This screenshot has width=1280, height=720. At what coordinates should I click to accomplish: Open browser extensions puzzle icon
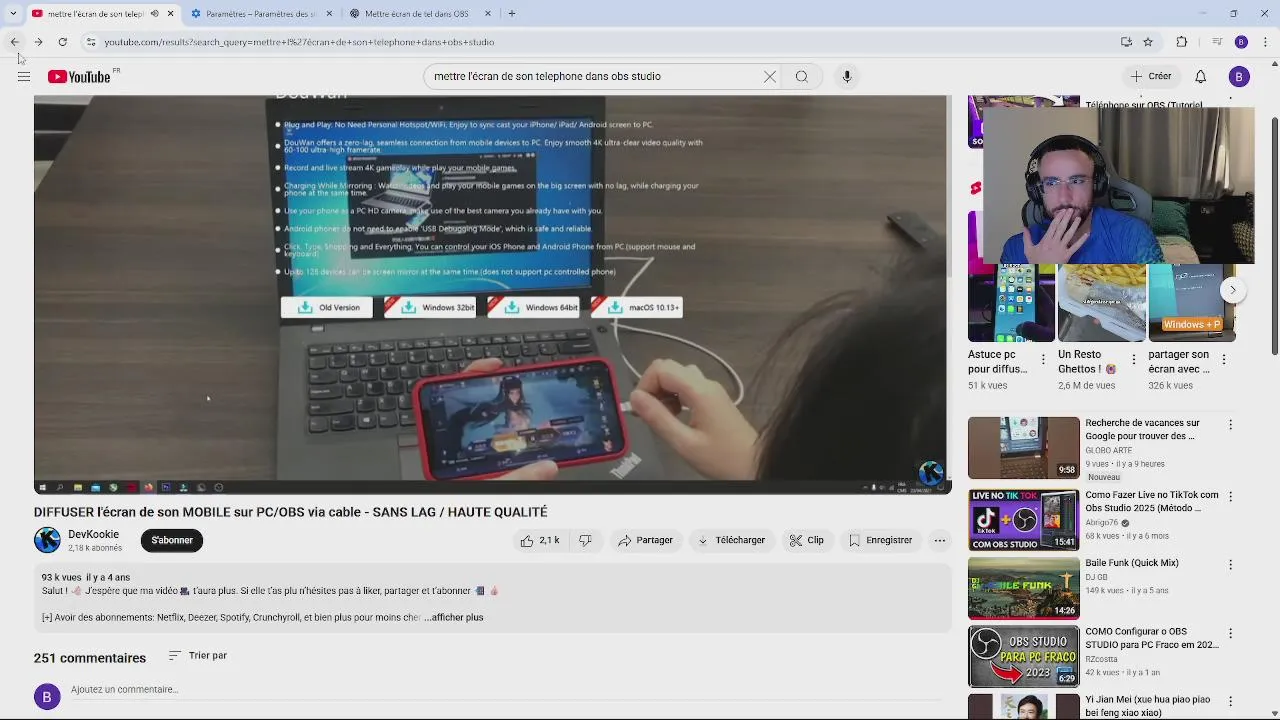[1182, 42]
